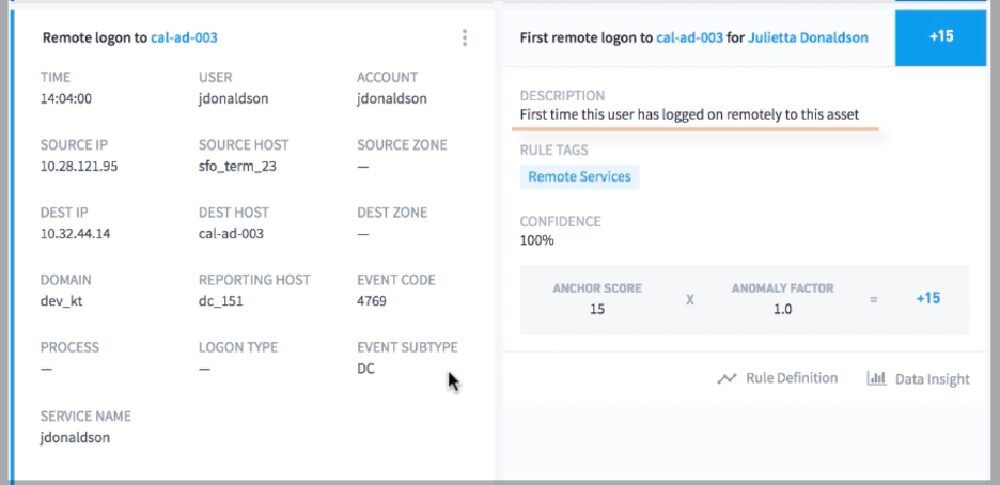
Task: Click the event code 4769 value
Action: pyautogui.click(x=372, y=301)
